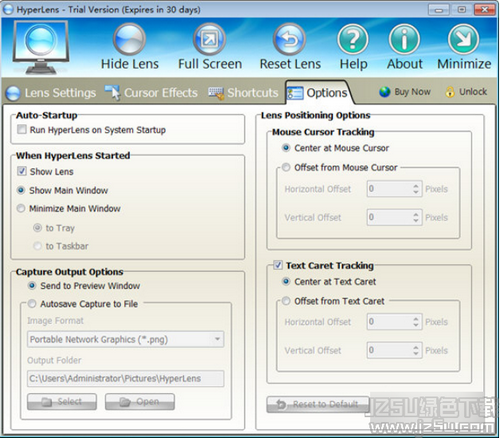Click the Cursor Effects pointer icon
This screenshot has width=500, height=438.
(x=112, y=92)
